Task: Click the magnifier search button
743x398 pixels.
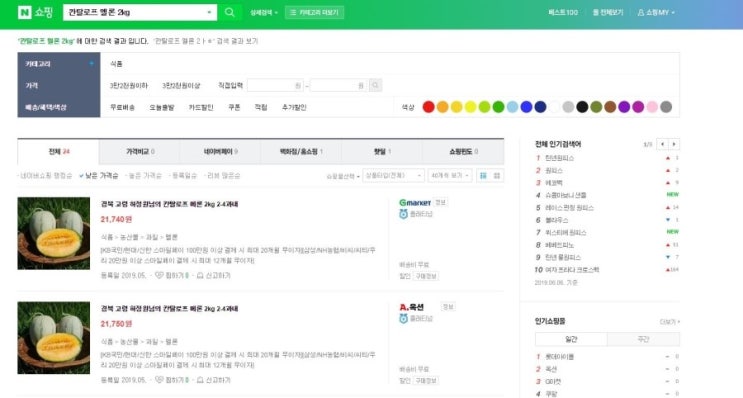Action: coord(229,12)
